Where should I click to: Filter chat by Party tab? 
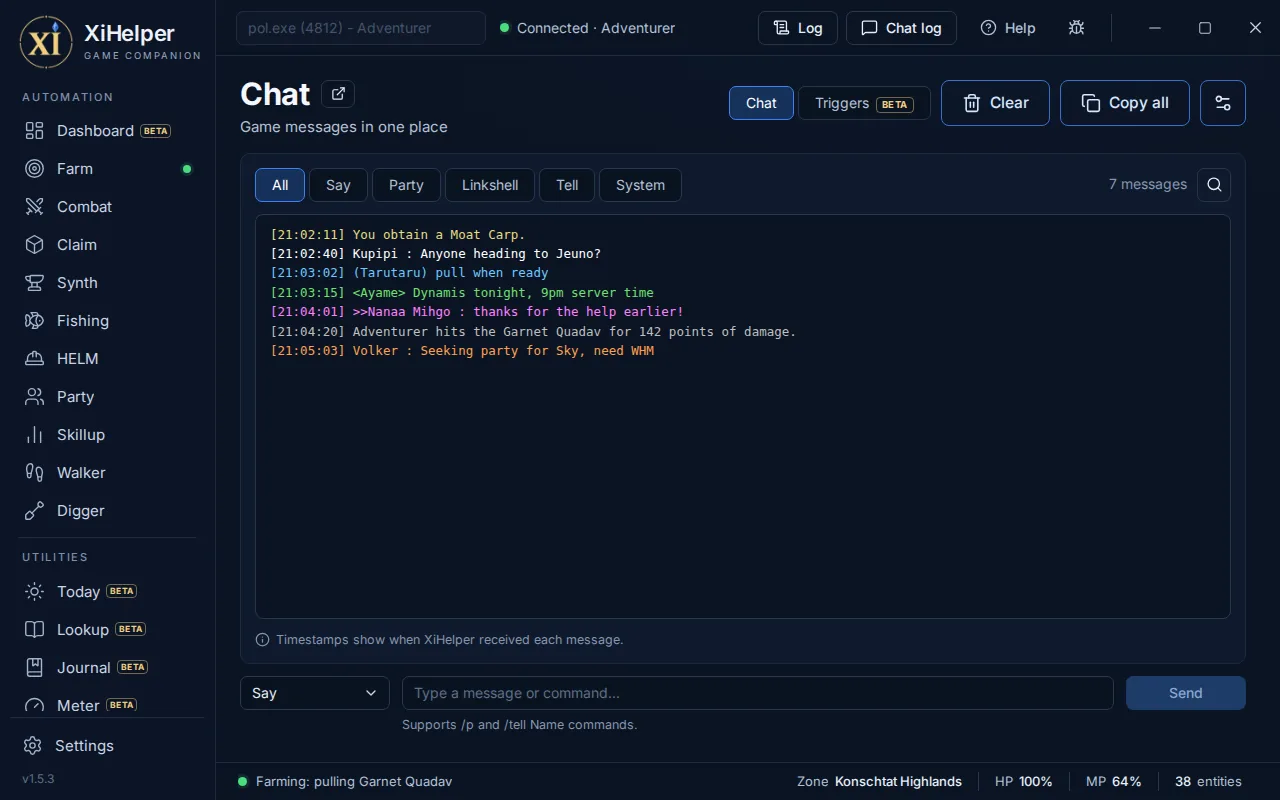pyautogui.click(x=406, y=185)
